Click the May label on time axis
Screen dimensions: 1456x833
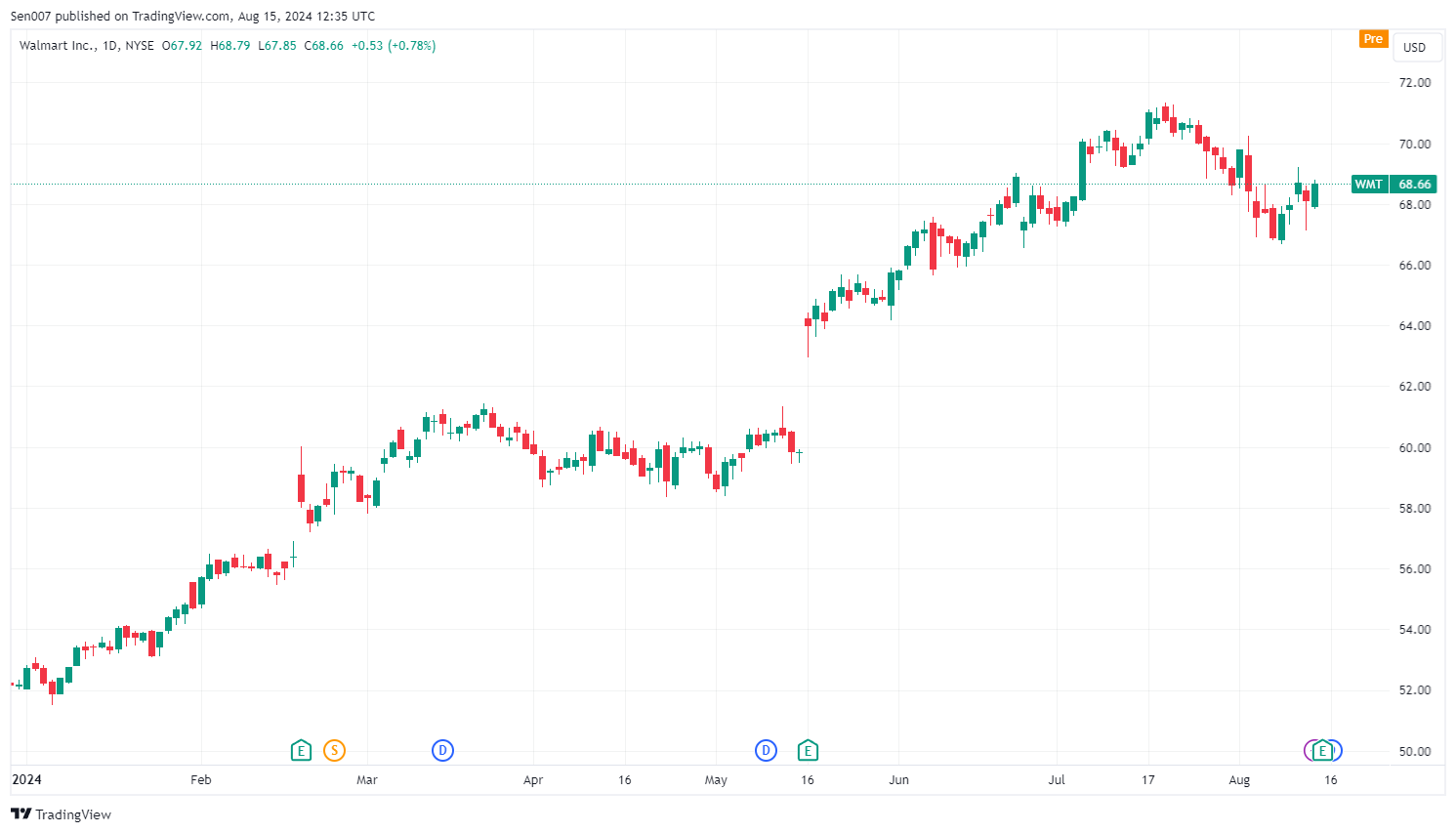[716, 779]
